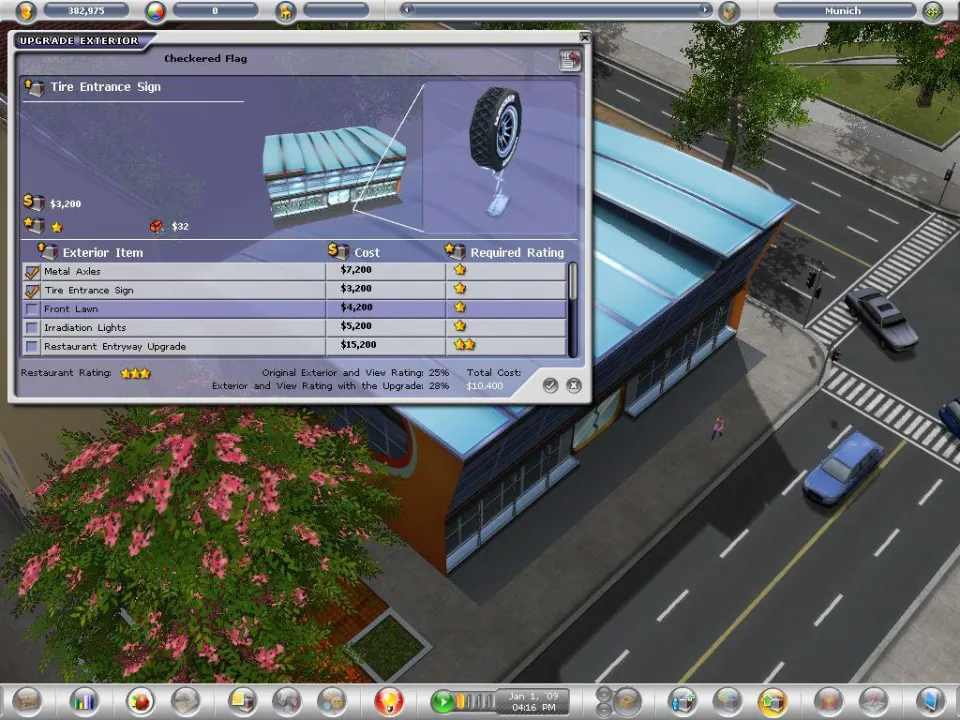Click the pie chart icon in top bar
Image resolution: width=960 pixels, height=720 pixels.
155,12
